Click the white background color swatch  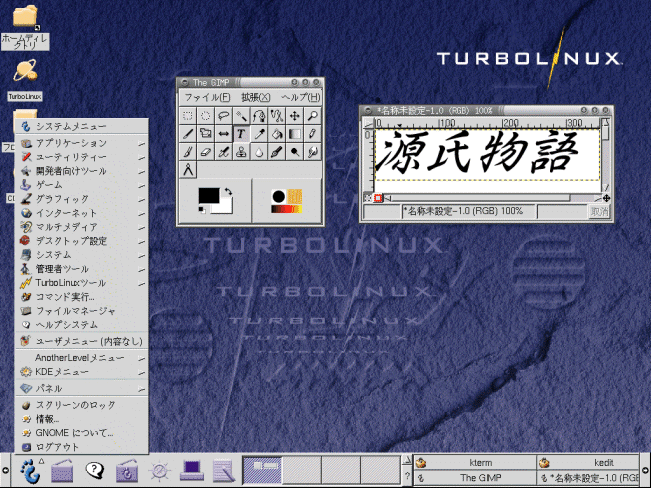(x=226, y=207)
